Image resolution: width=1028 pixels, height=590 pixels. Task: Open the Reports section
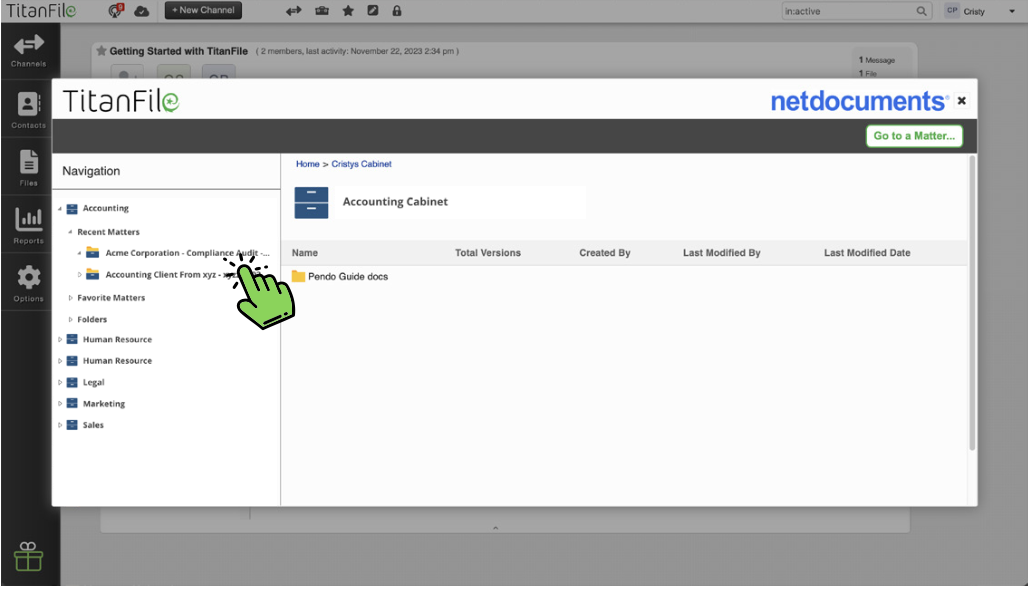point(29,226)
